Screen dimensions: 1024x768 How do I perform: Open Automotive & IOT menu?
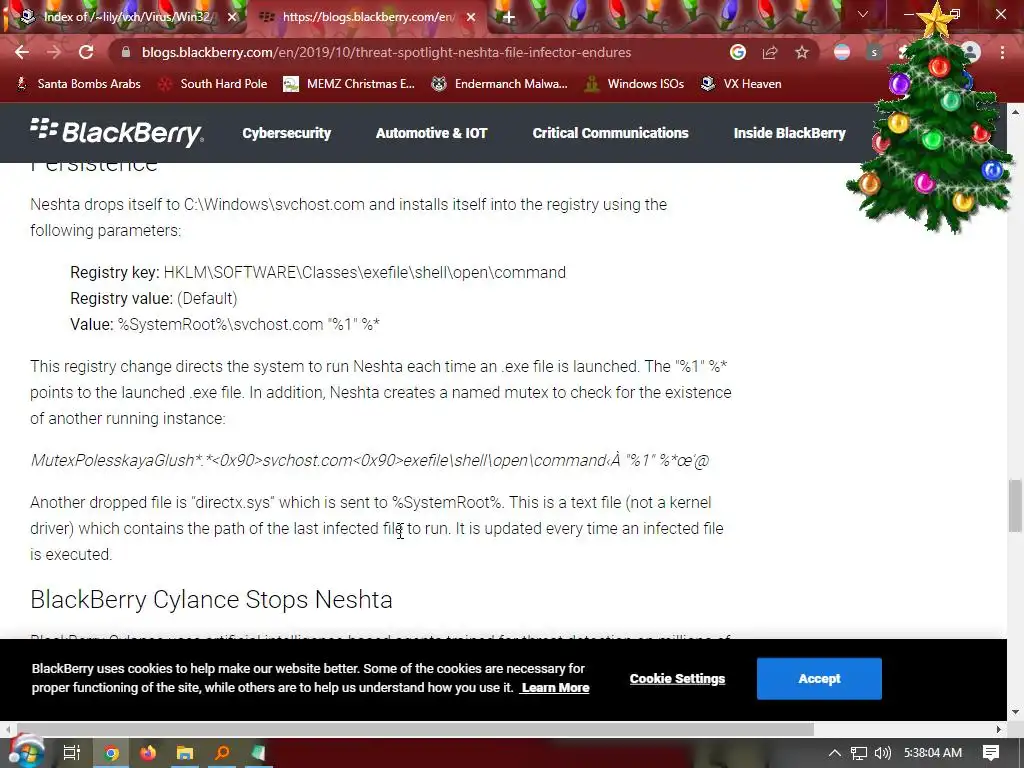[x=432, y=133]
